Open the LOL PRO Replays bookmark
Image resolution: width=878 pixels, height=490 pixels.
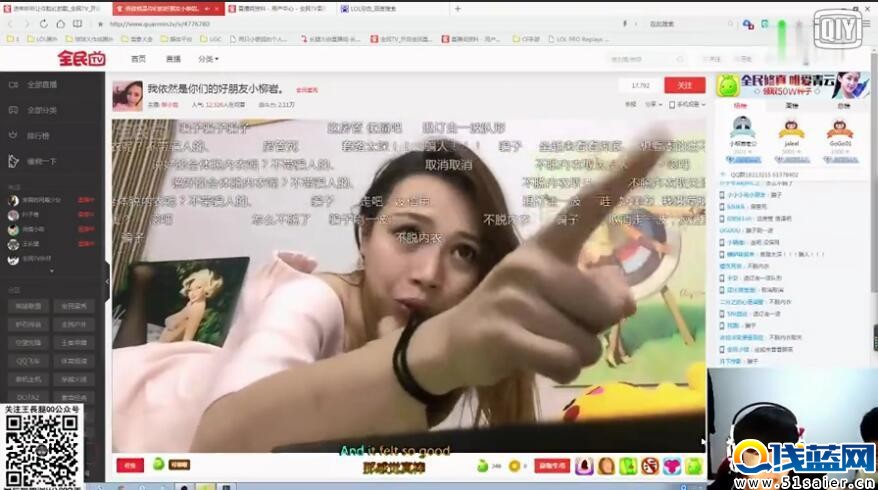click(579, 39)
